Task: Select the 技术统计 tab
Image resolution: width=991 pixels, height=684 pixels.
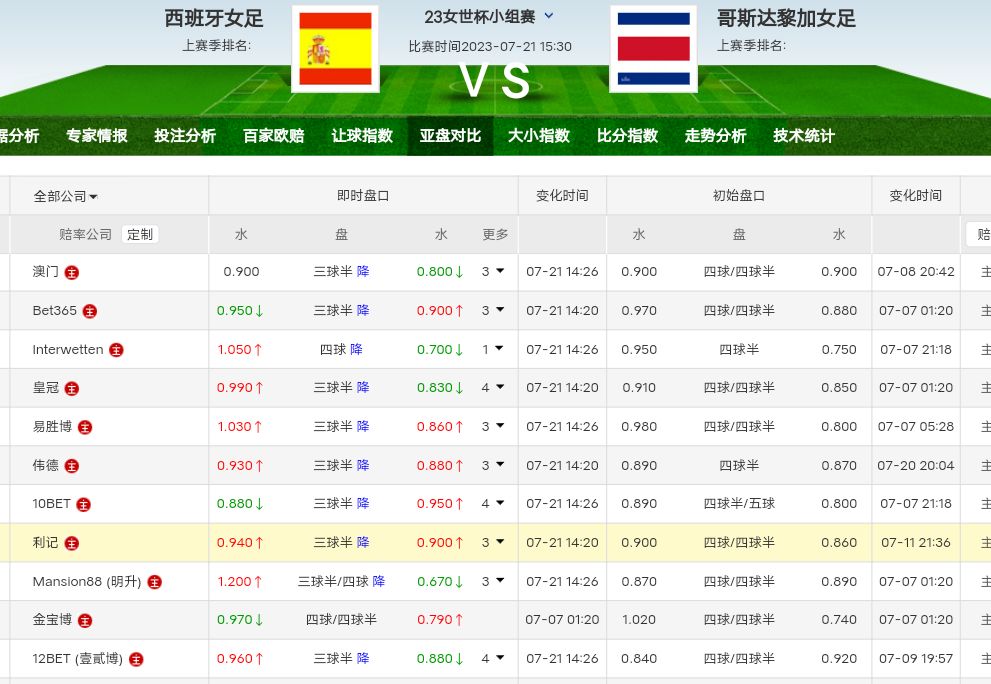Action: click(x=803, y=136)
